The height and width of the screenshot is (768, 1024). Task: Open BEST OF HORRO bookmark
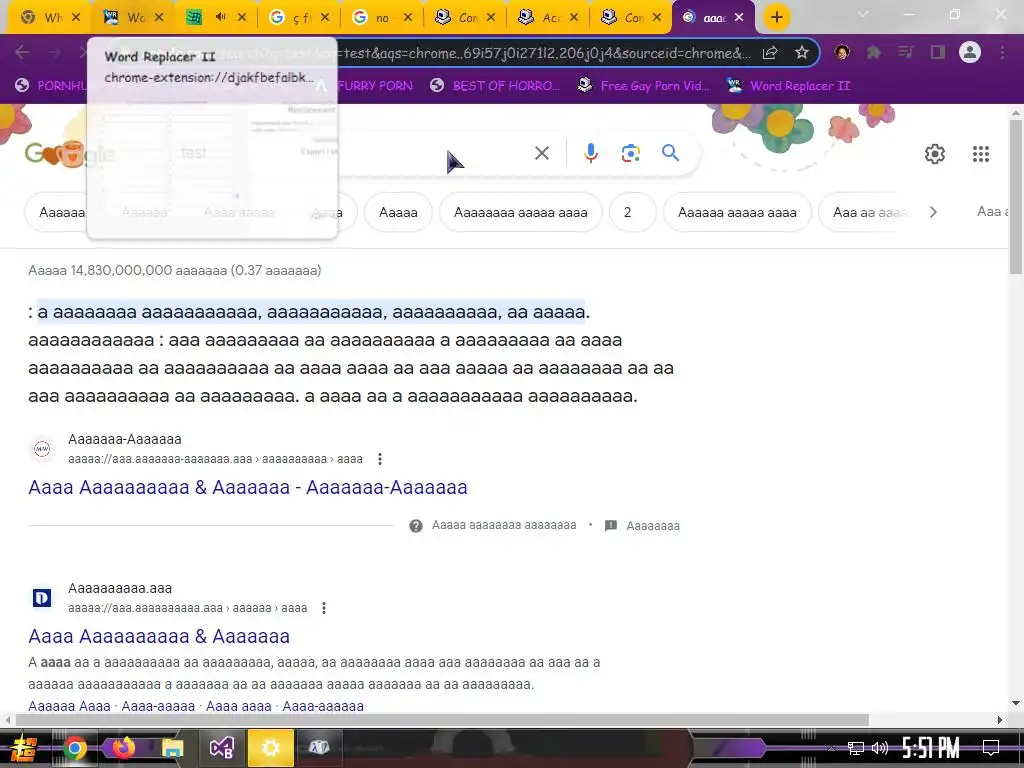point(495,86)
